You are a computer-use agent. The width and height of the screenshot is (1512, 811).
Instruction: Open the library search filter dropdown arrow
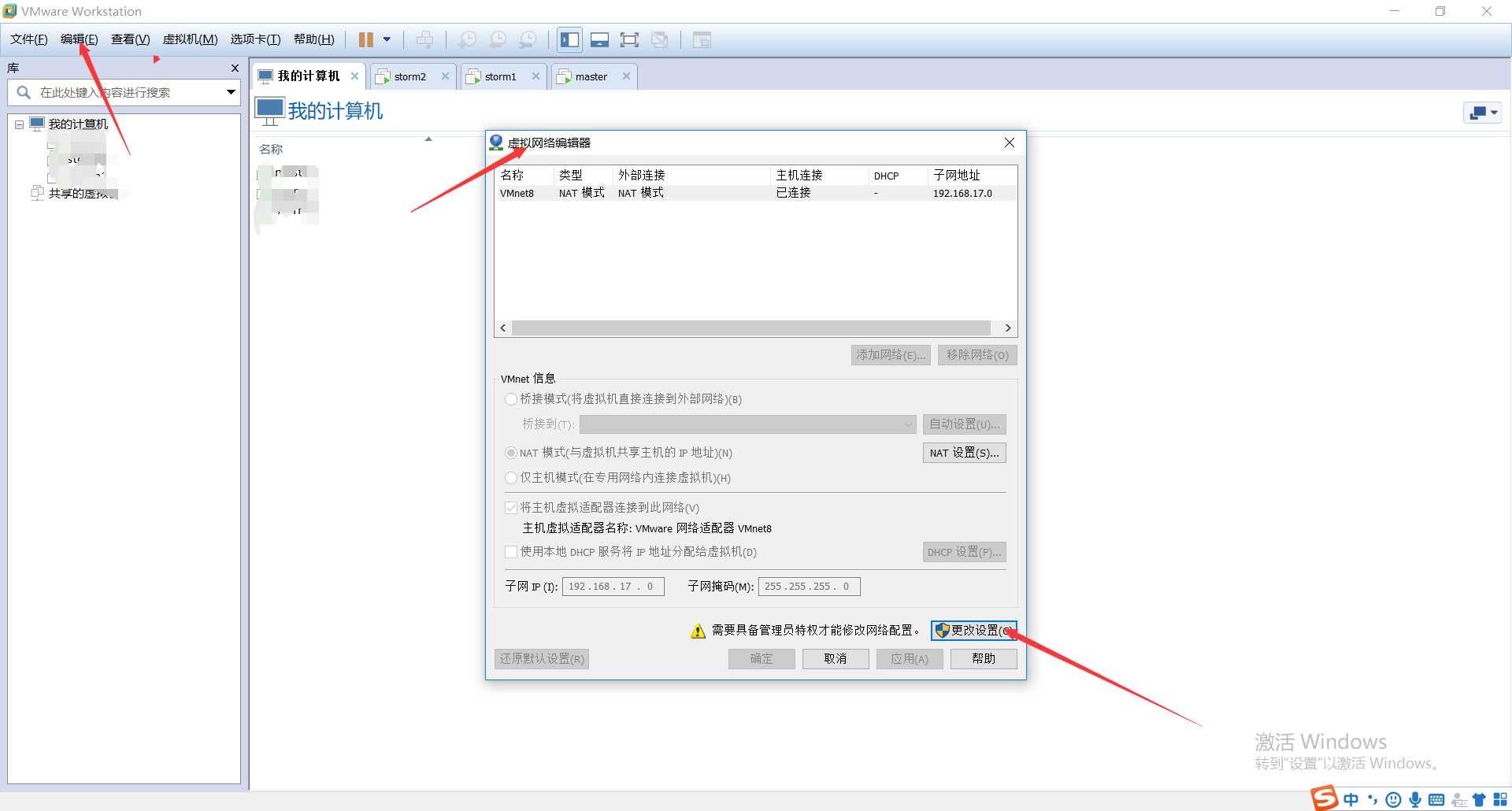click(231, 92)
